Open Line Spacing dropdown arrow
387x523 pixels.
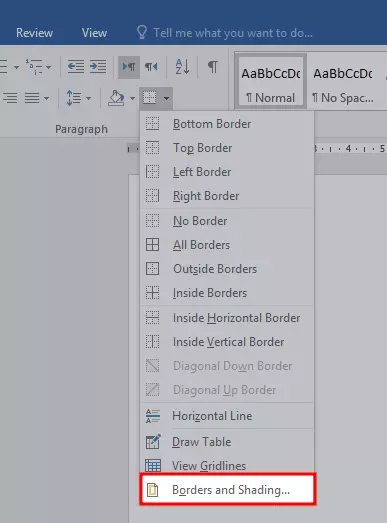pos(88,98)
